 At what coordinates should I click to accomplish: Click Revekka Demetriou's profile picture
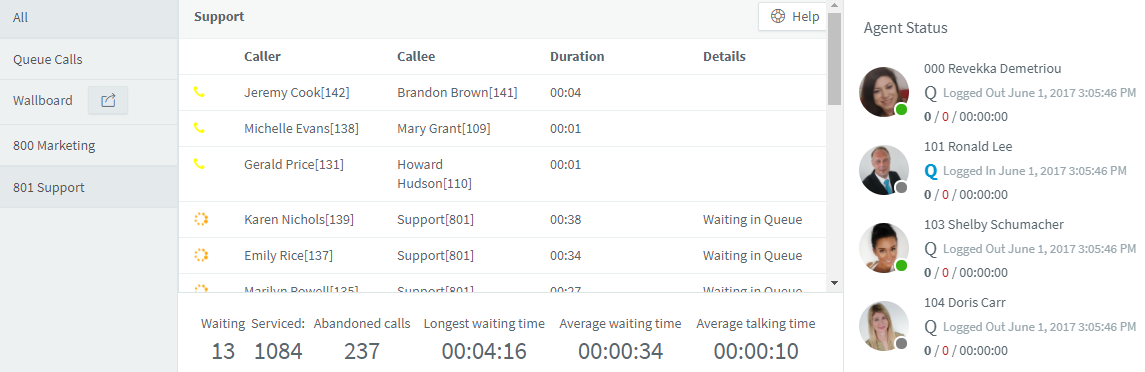884,91
